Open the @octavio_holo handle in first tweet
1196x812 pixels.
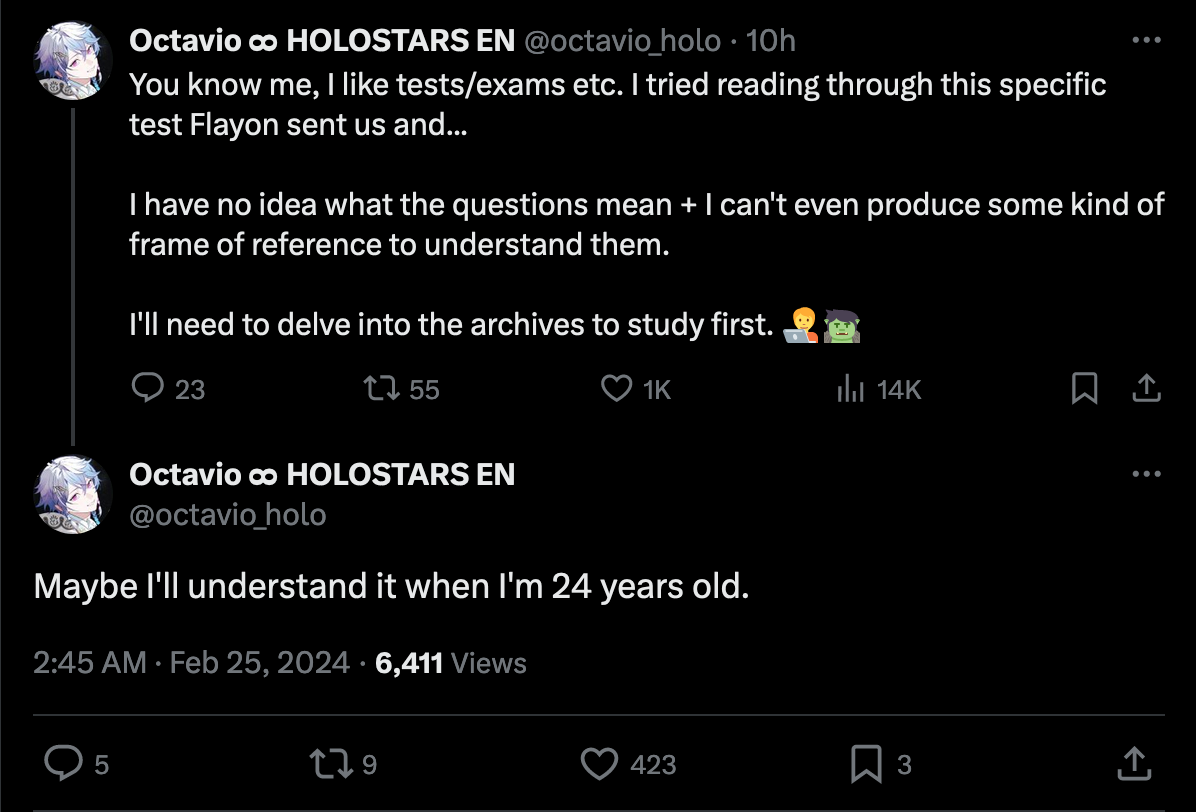[x=622, y=40]
